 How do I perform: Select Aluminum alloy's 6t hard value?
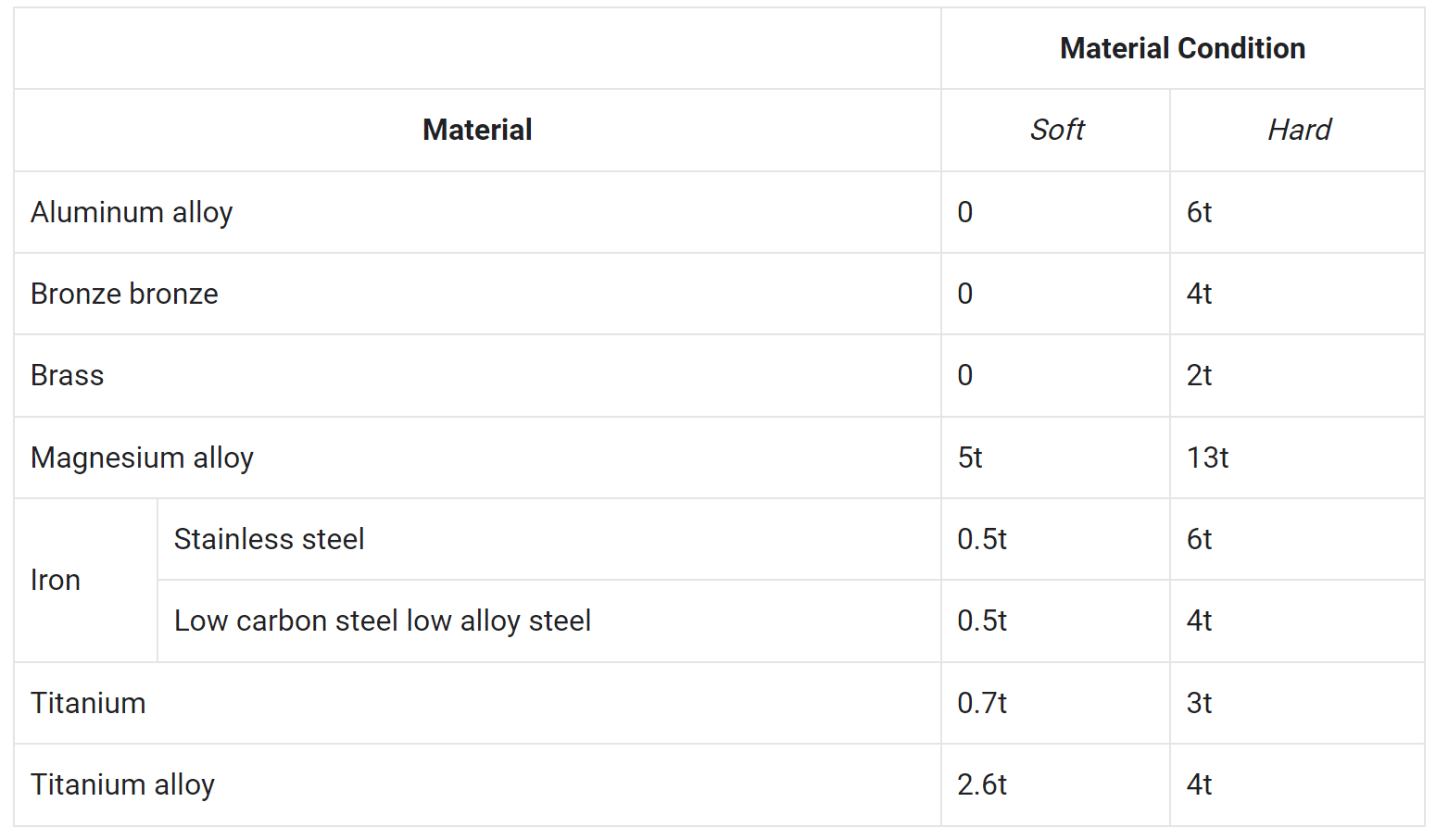[x=1199, y=213]
